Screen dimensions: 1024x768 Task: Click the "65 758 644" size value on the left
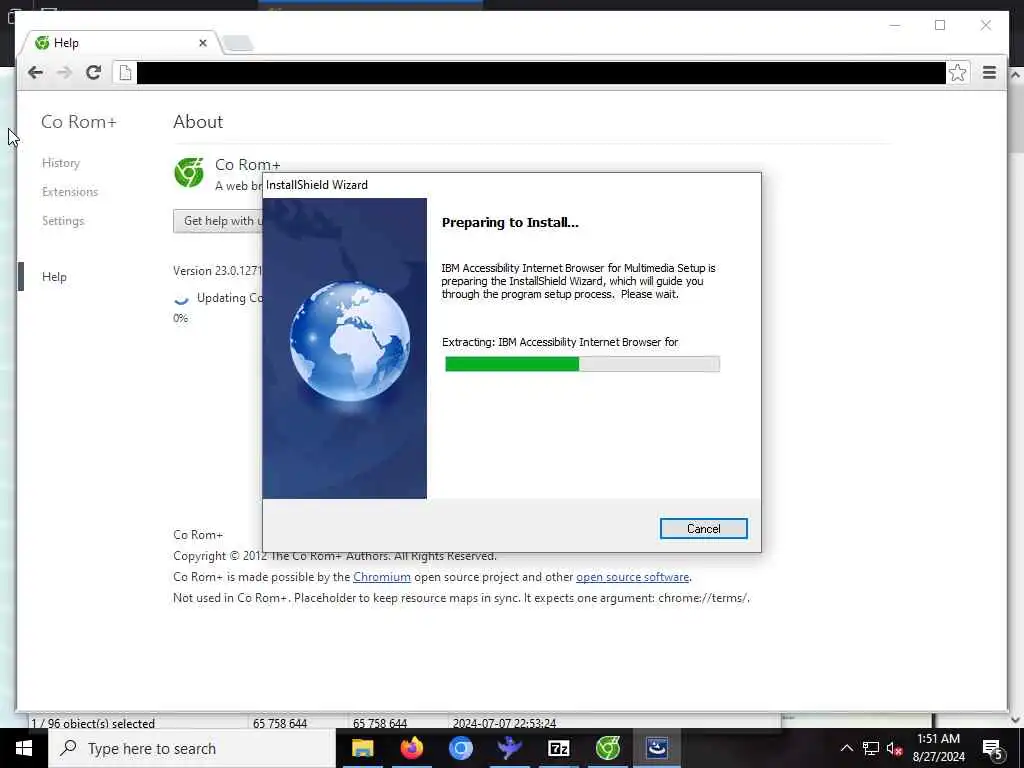[280, 723]
